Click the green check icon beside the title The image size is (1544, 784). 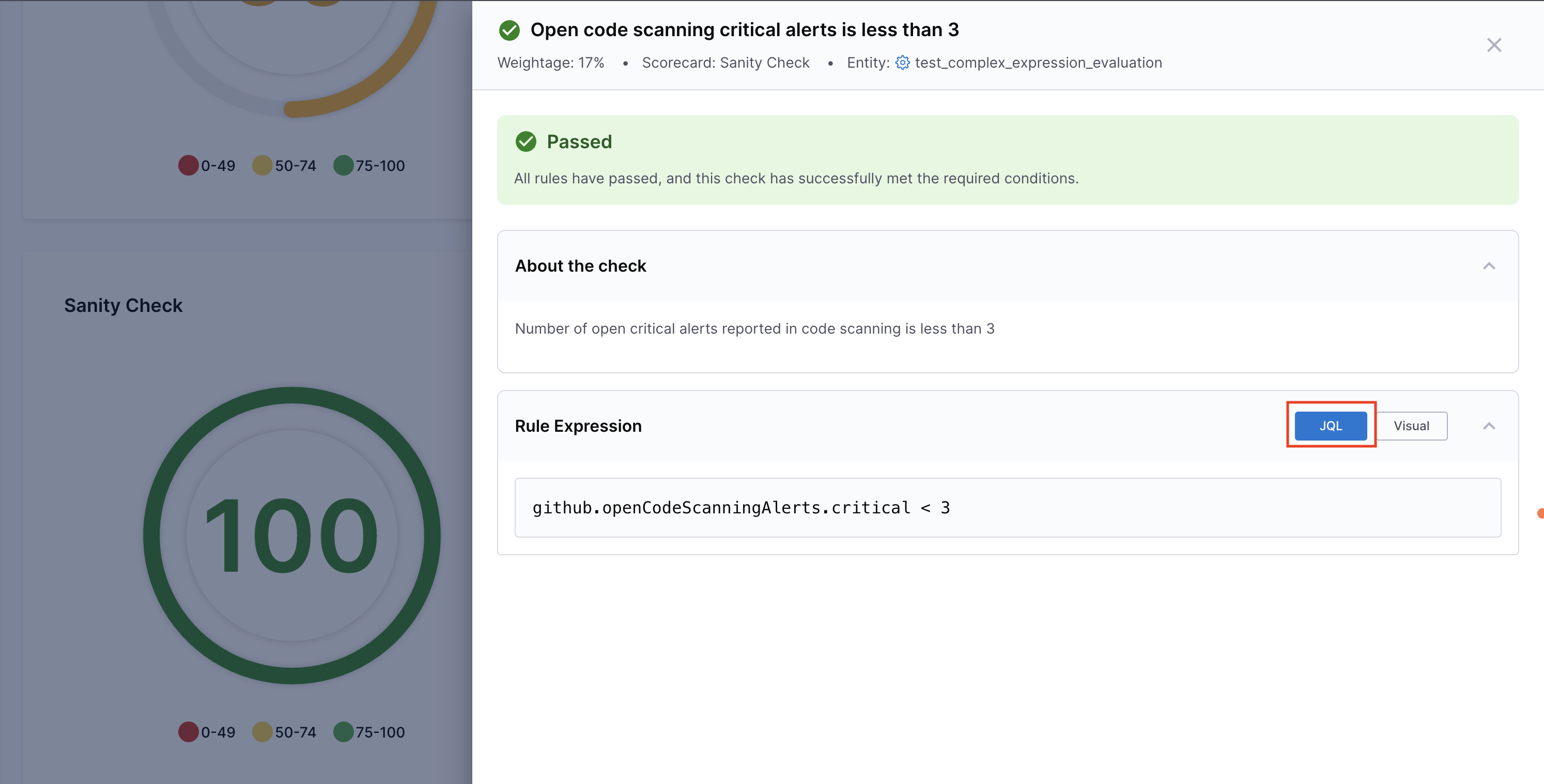click(509, 30)
